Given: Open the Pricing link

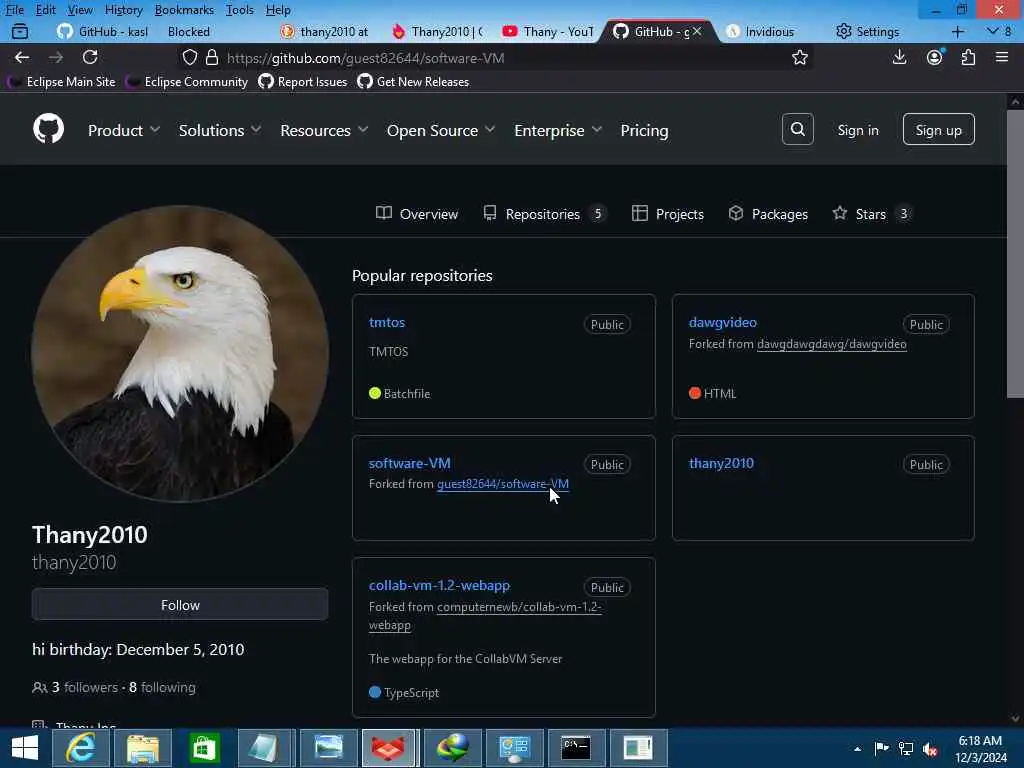Looking at the screenshot, I should (x=644, y=130).
